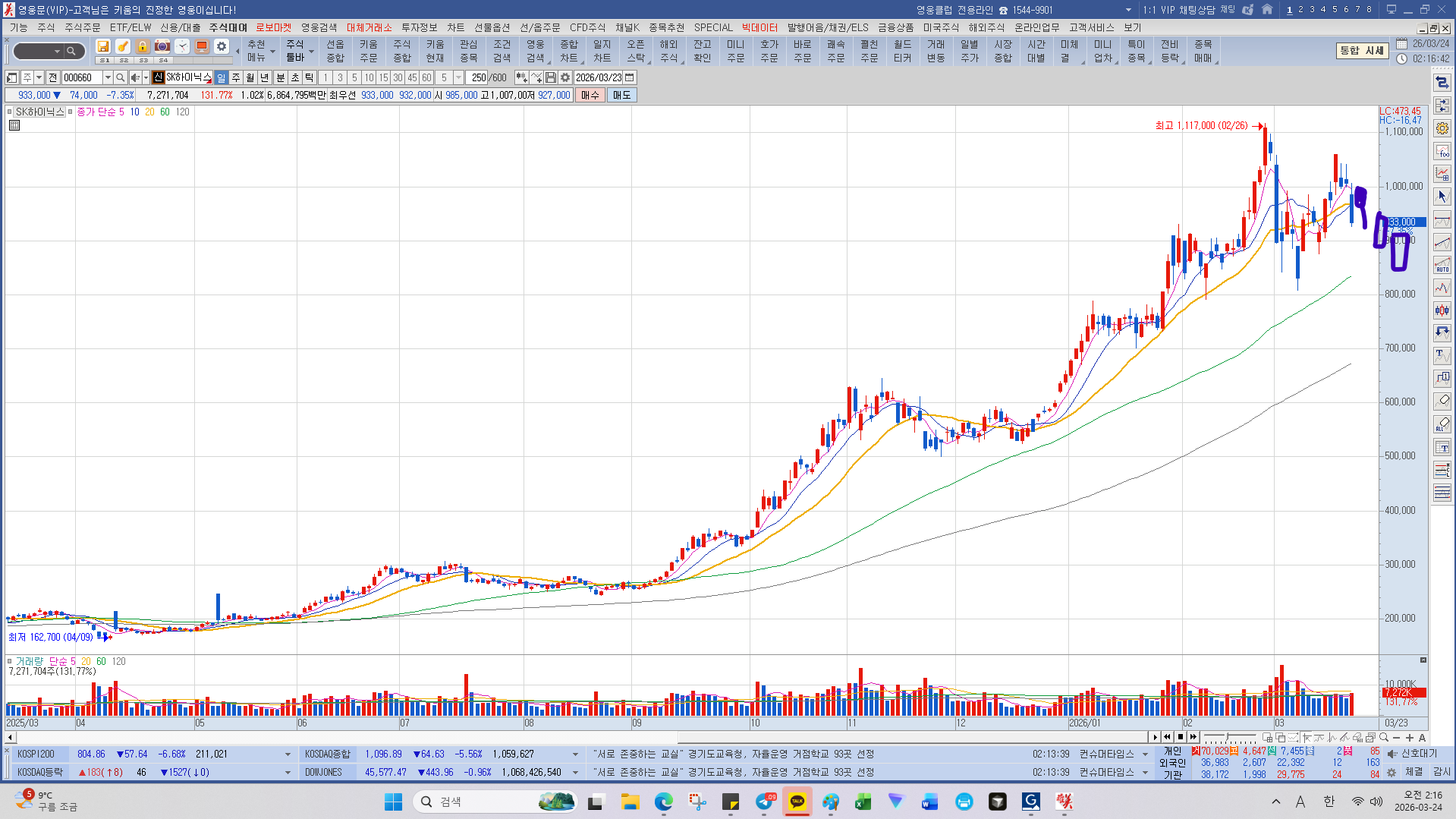The width and height of the screenshot is (1456, 819).
Task: Click the chart save-format disk icon
Action: click(x=551, y=77)
